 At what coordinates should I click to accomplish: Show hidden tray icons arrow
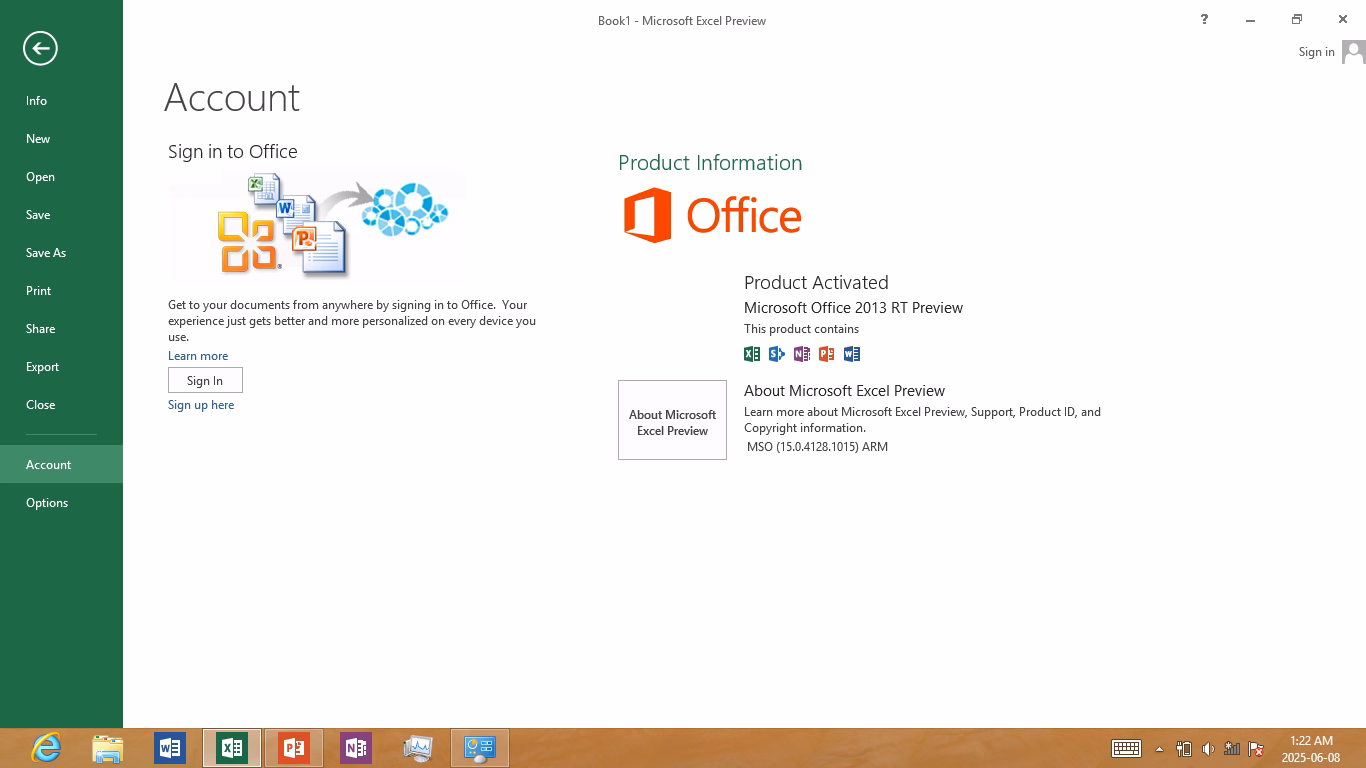[x=1159, y=749]
